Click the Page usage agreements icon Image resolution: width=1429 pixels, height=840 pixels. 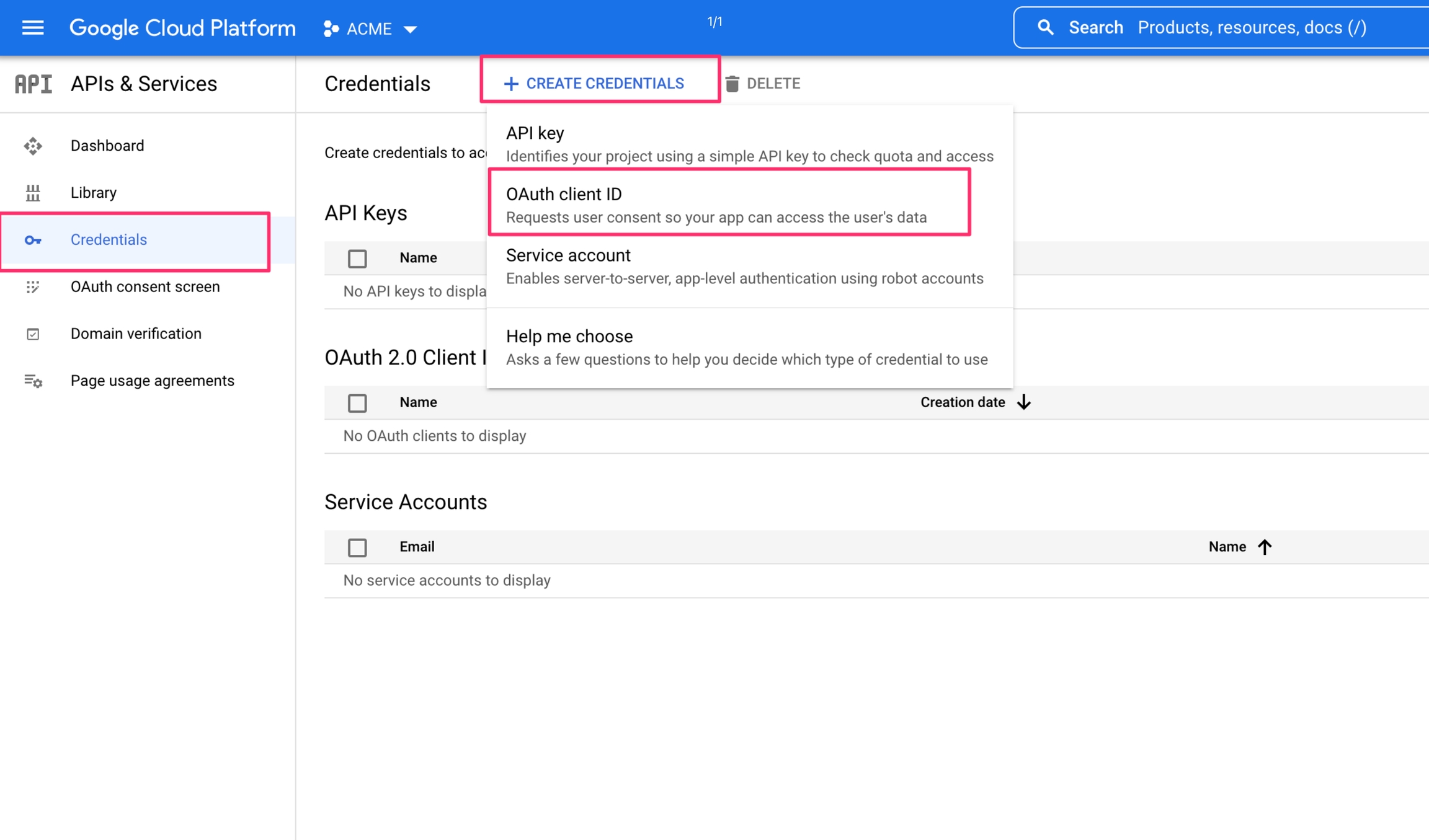[x=33, y=381]
